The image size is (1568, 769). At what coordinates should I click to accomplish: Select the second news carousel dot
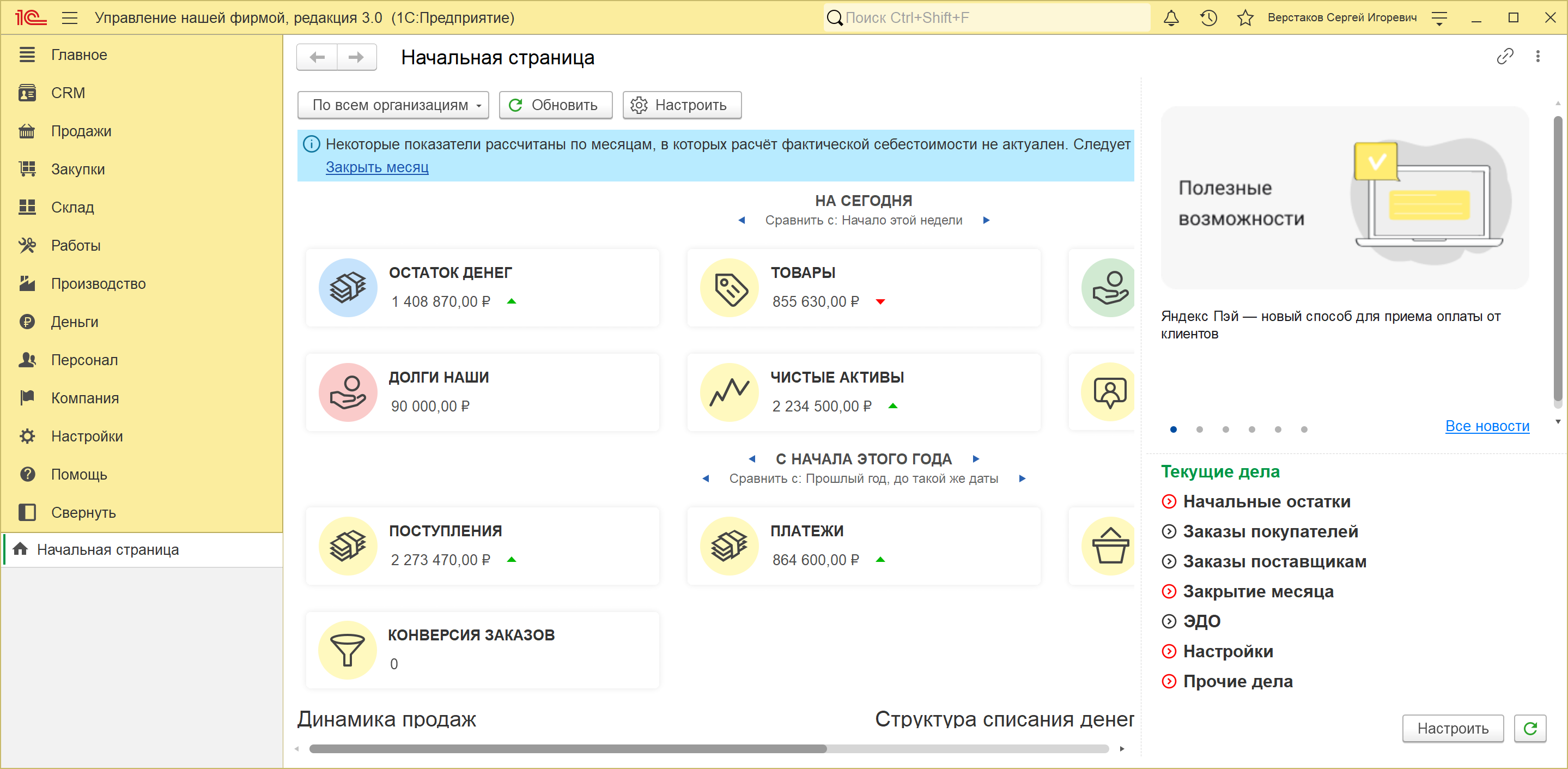point(1199,429)
